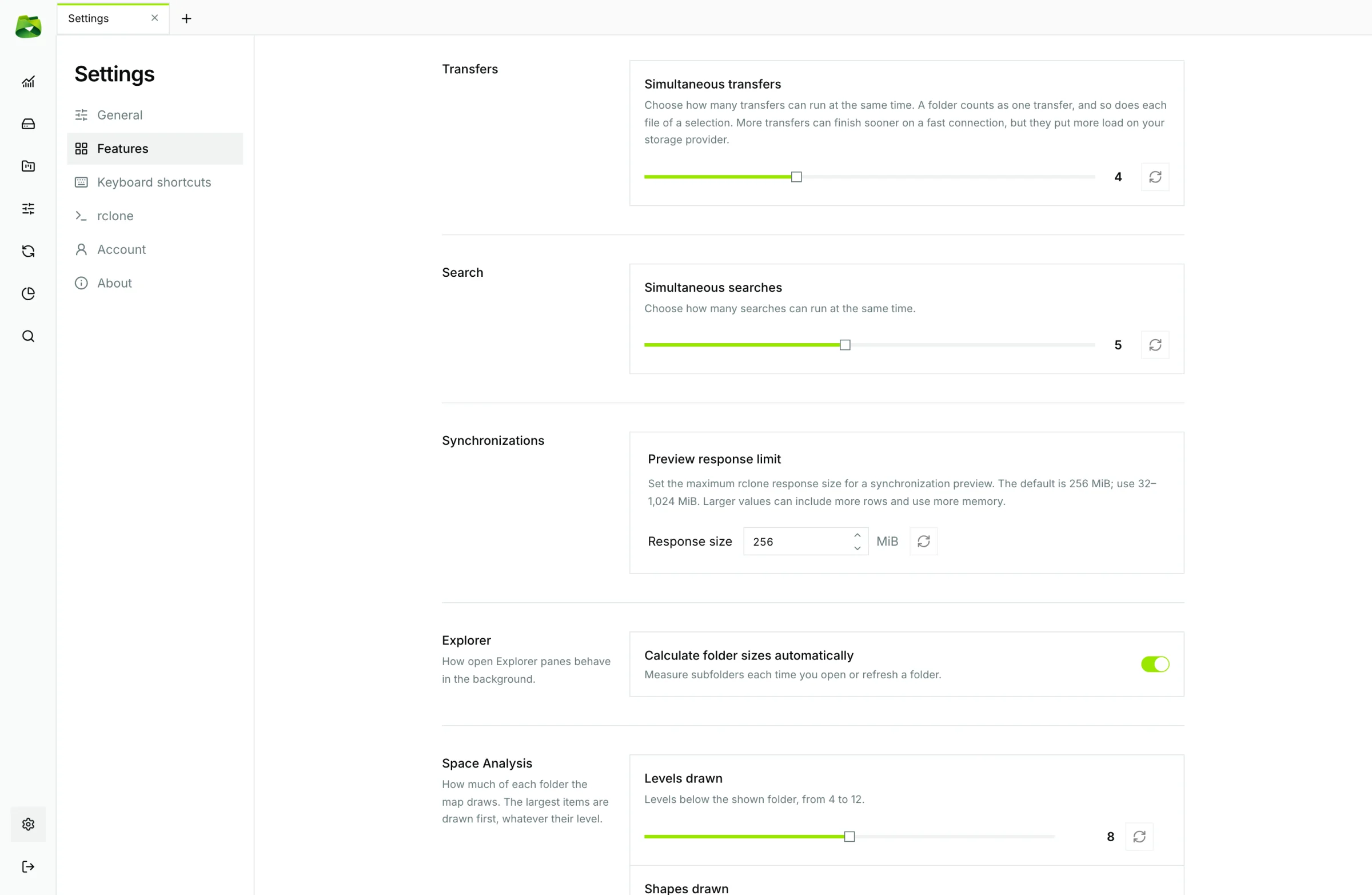This screenshot has height=895, width=1372.
Task: Click the Simultaneous searches slider handle
Action: click(844, 345)
